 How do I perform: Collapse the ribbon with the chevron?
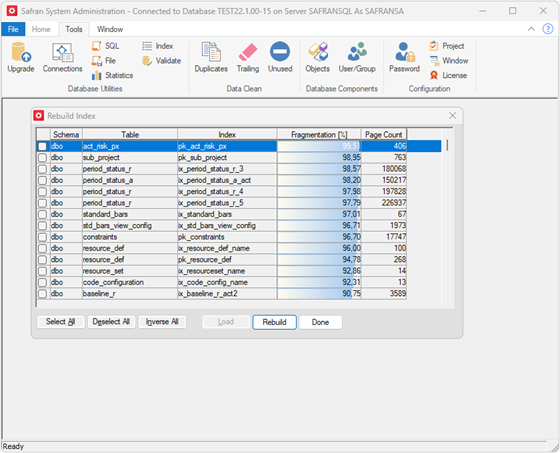tap(531, 29)
